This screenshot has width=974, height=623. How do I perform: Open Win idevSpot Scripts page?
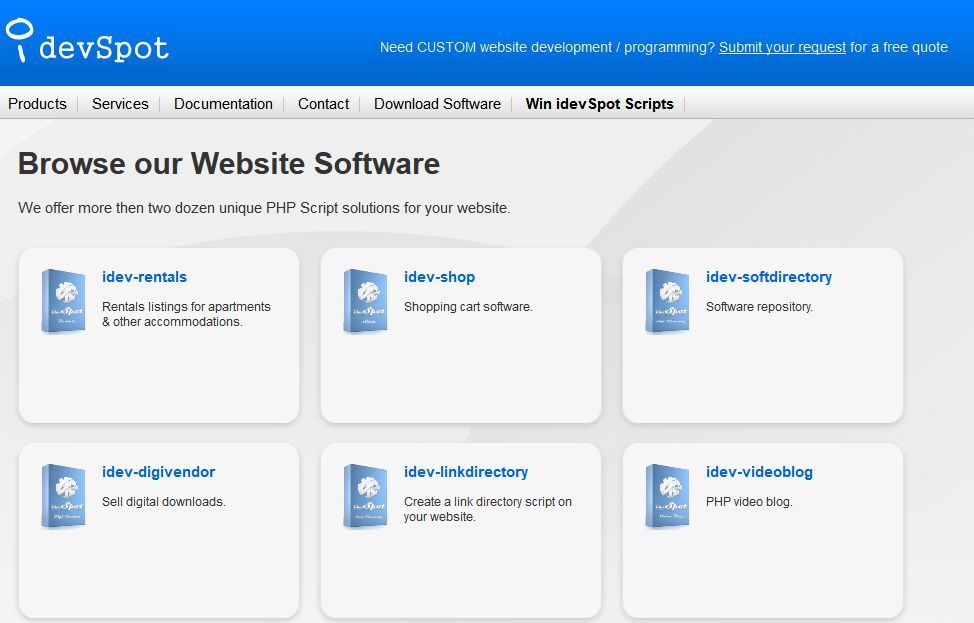pos(599,104)
